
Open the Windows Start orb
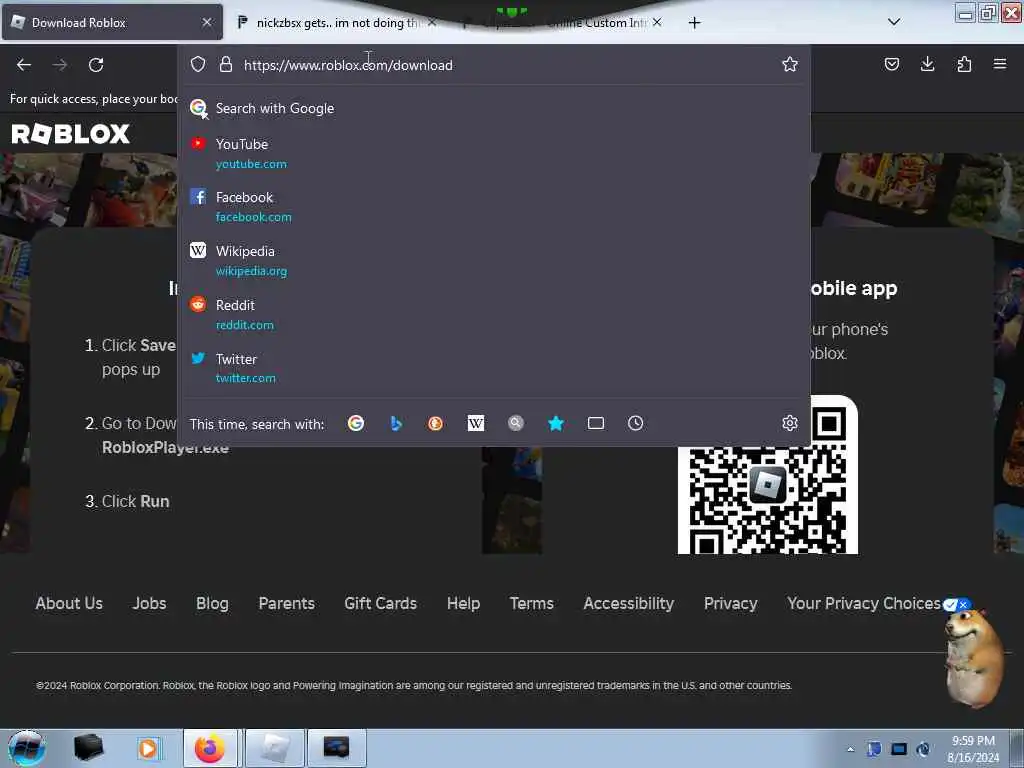(x=27, y=748)
